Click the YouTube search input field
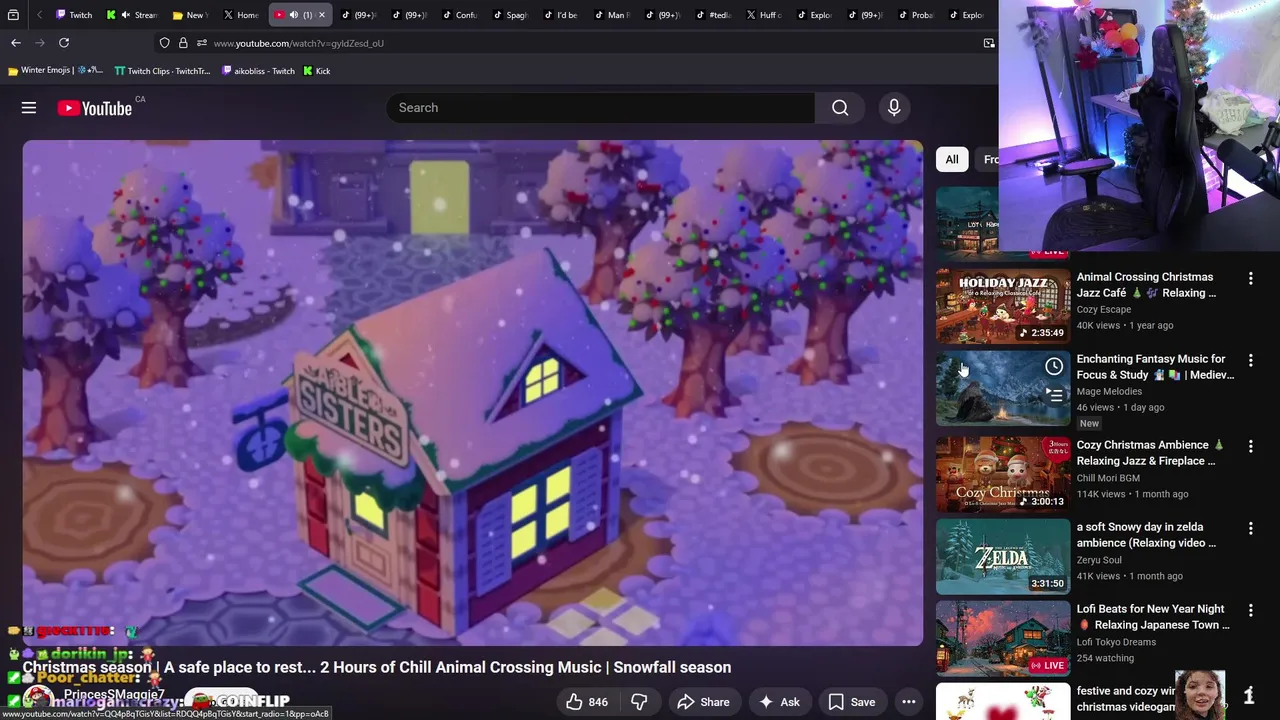The height and width of the screenshot is (720, 1280). (x=600, y=108)
